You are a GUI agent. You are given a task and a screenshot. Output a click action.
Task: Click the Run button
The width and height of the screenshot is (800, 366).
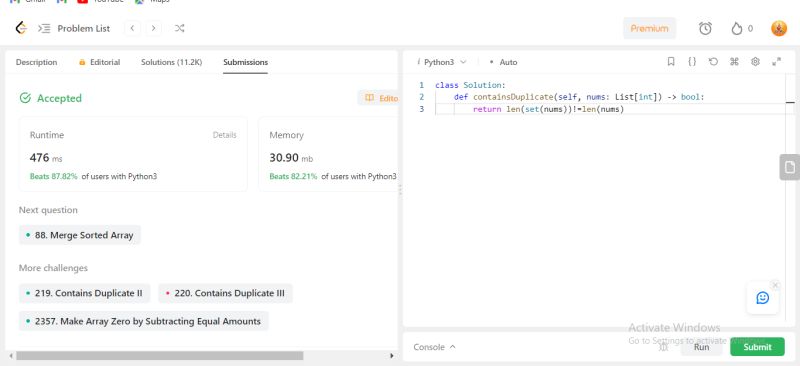702,347
